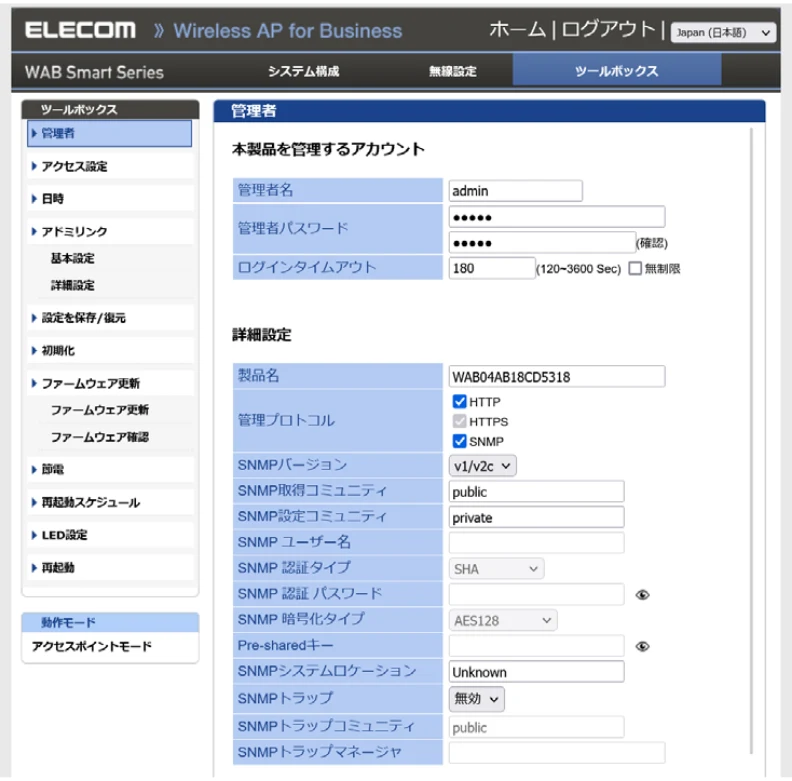Click the first 管理者パスワード field
The height and width of the screenshot is (781, 792).
point(557,217)
